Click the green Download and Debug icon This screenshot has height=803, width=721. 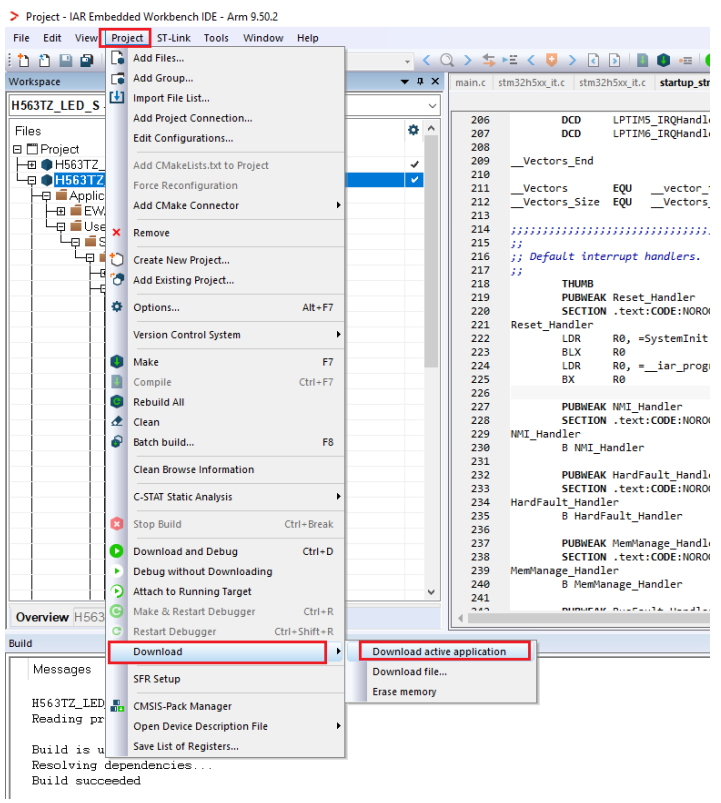pyautogui.click(x=117, y=551)
